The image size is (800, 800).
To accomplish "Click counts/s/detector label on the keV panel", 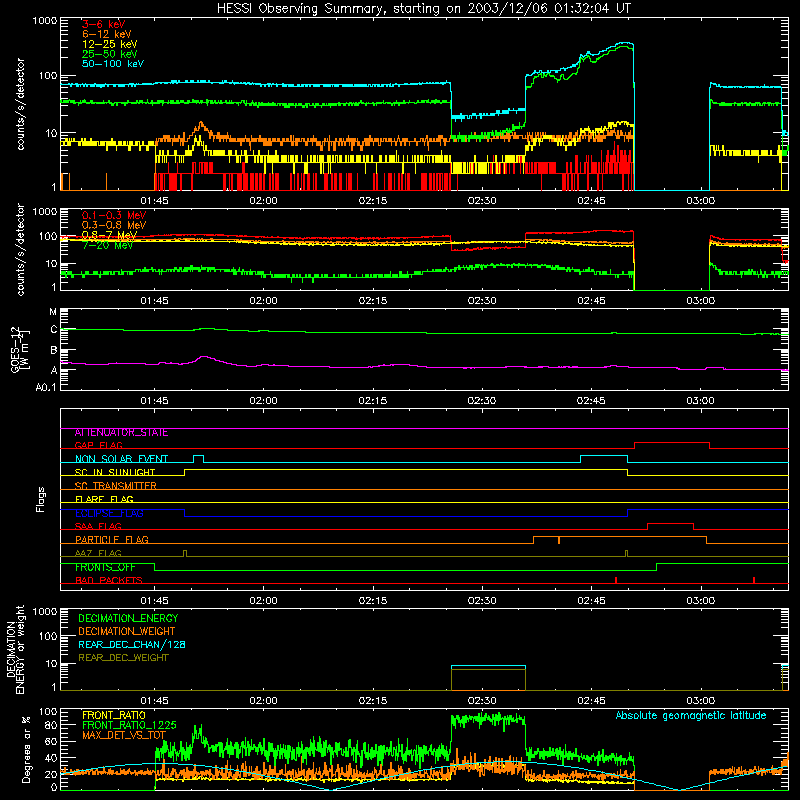I will (20, 104).
